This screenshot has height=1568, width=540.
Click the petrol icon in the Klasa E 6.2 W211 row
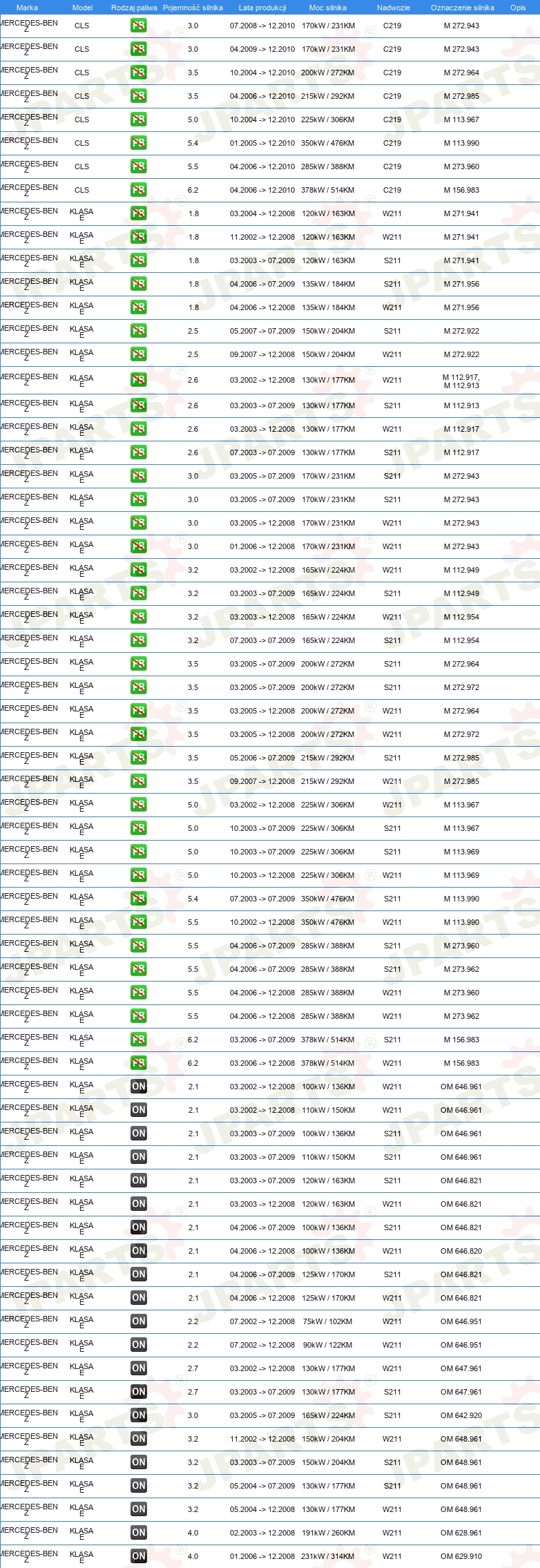point(138,1063)
